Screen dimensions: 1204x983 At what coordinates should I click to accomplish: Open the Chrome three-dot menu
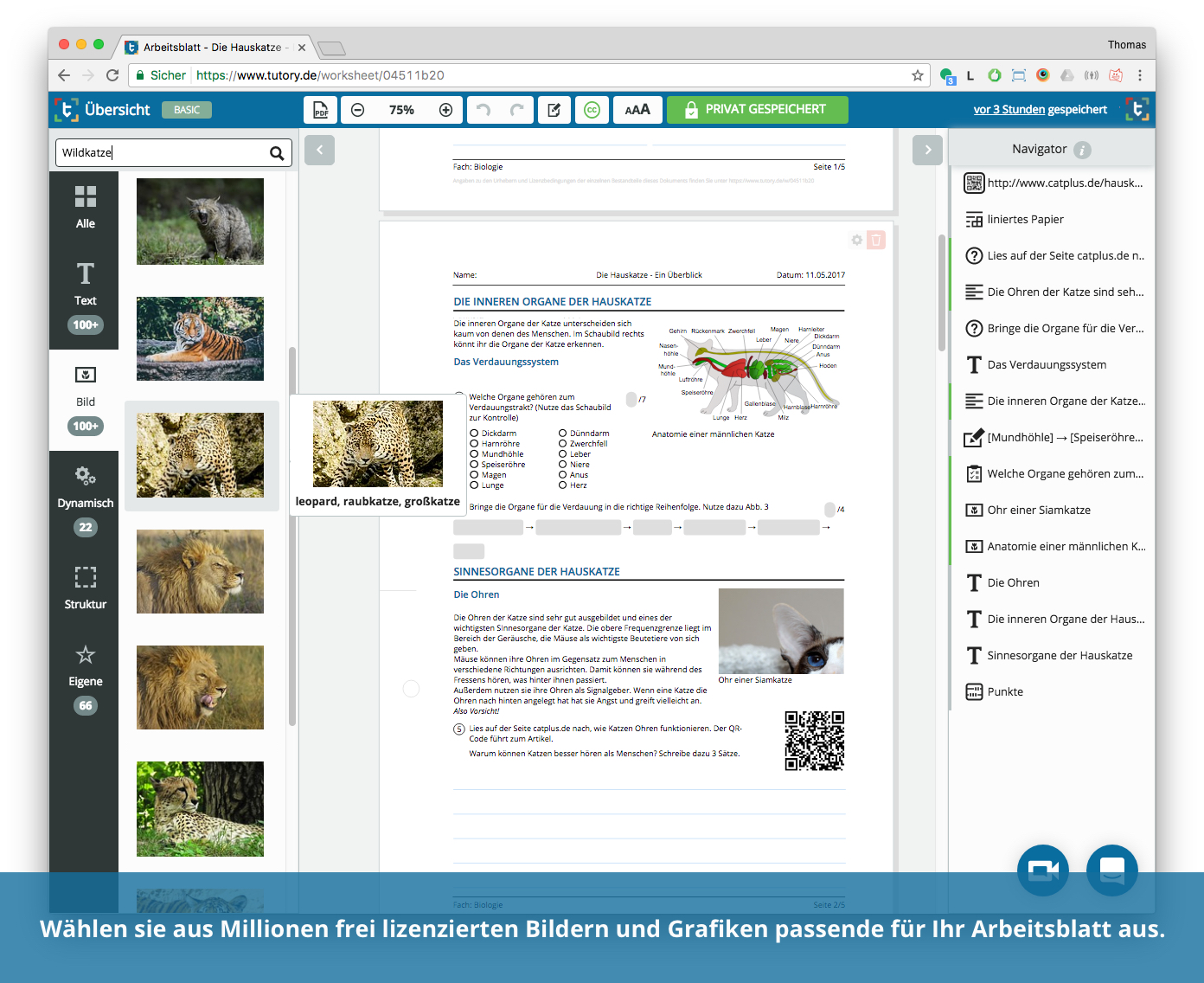tap(1140, 75)
